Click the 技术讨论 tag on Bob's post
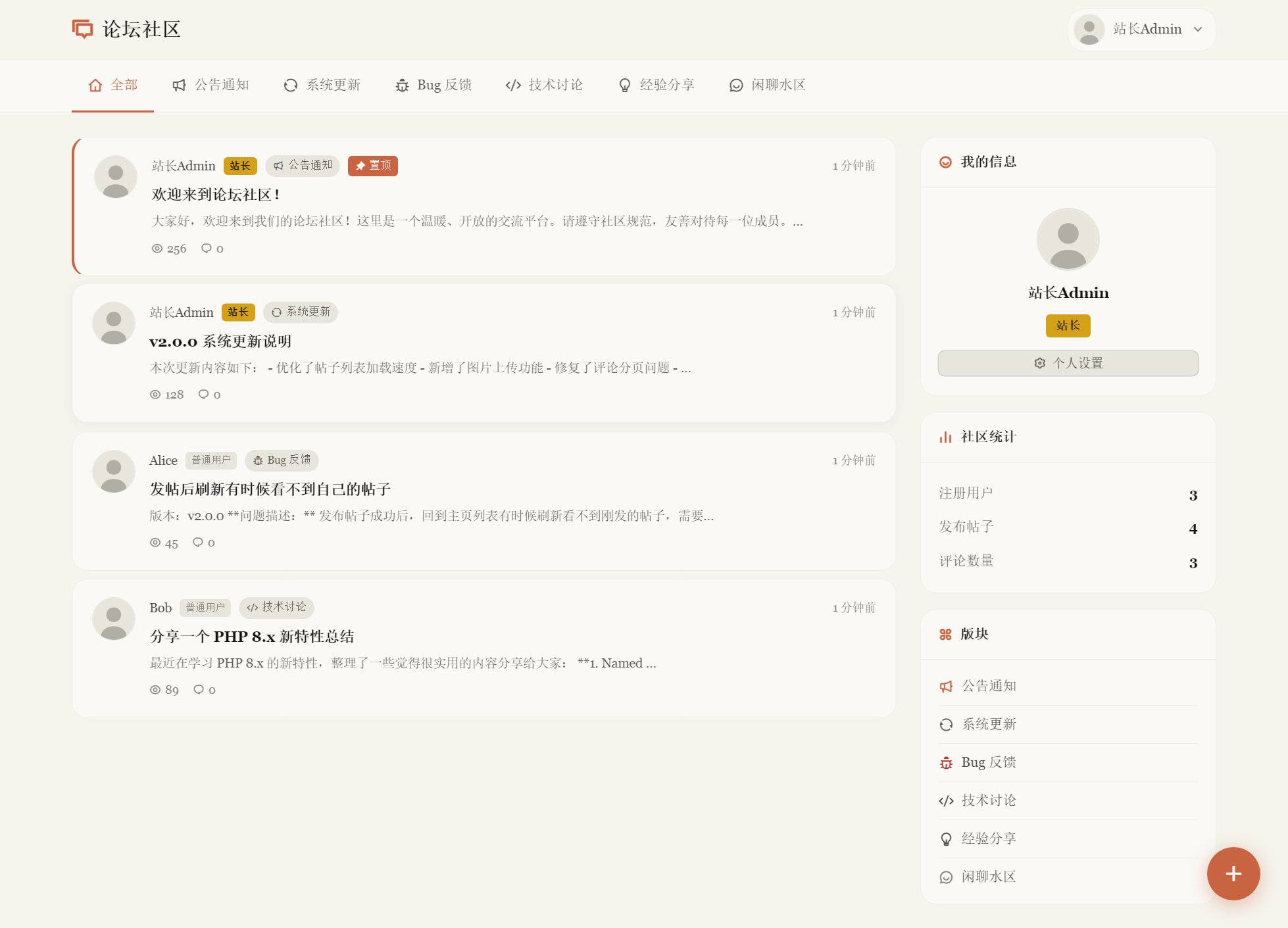The height and width of the screenshot is (928, 1288). [x=276, y=607]
